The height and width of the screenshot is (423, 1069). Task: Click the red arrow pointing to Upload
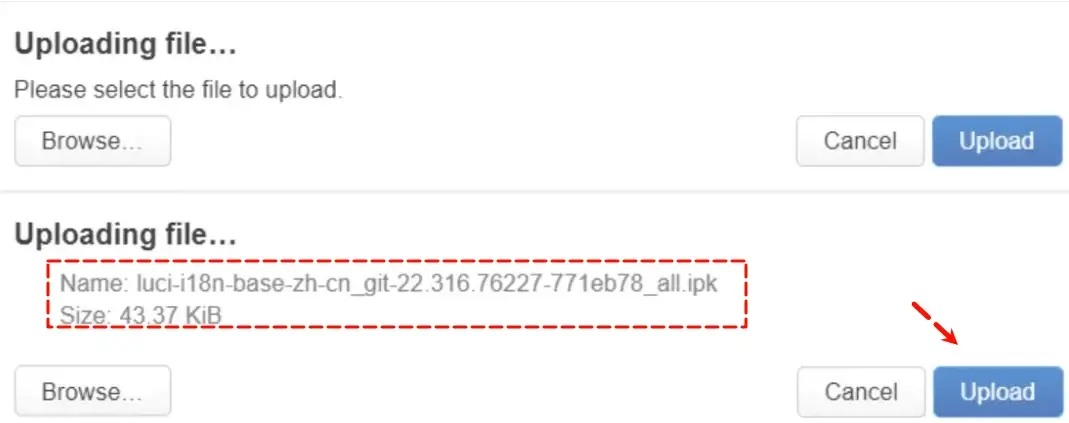pyautogui.click(x=936, y=323)
